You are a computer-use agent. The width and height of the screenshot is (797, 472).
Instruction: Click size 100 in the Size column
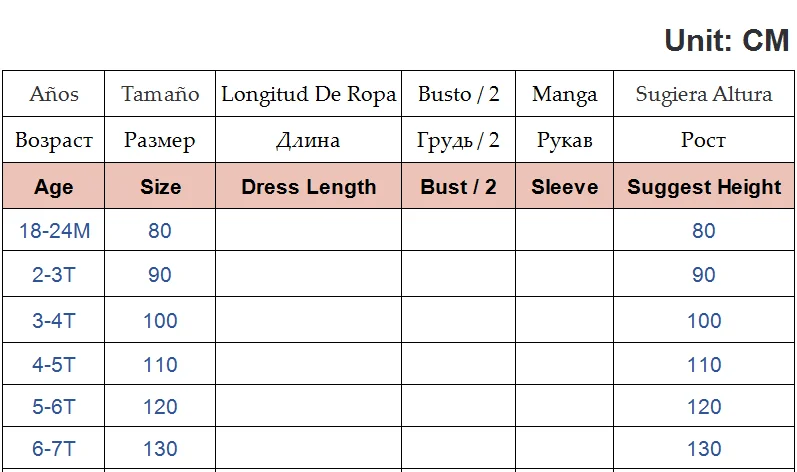160,320
